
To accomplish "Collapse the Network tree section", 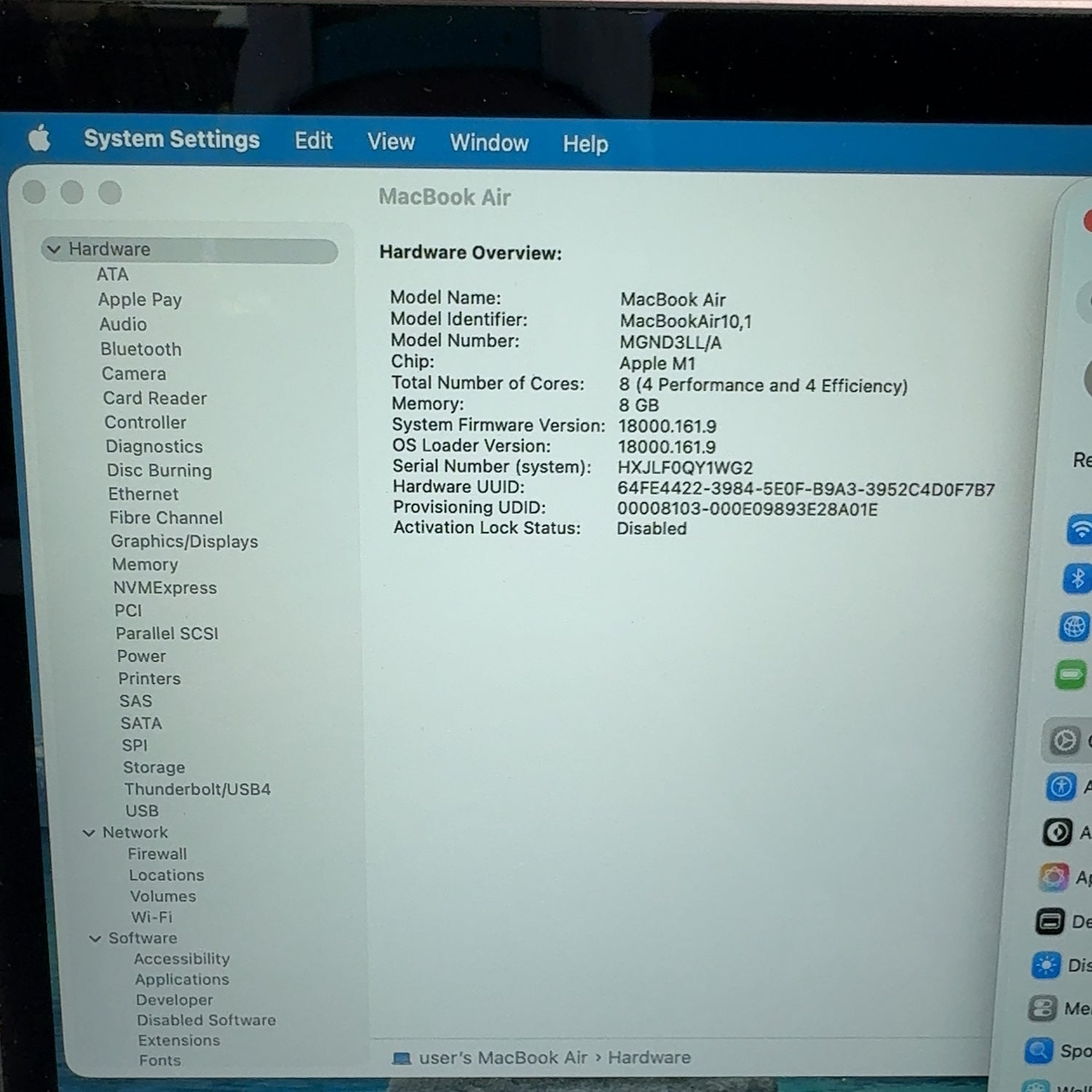I will click(x=89, y=833).
